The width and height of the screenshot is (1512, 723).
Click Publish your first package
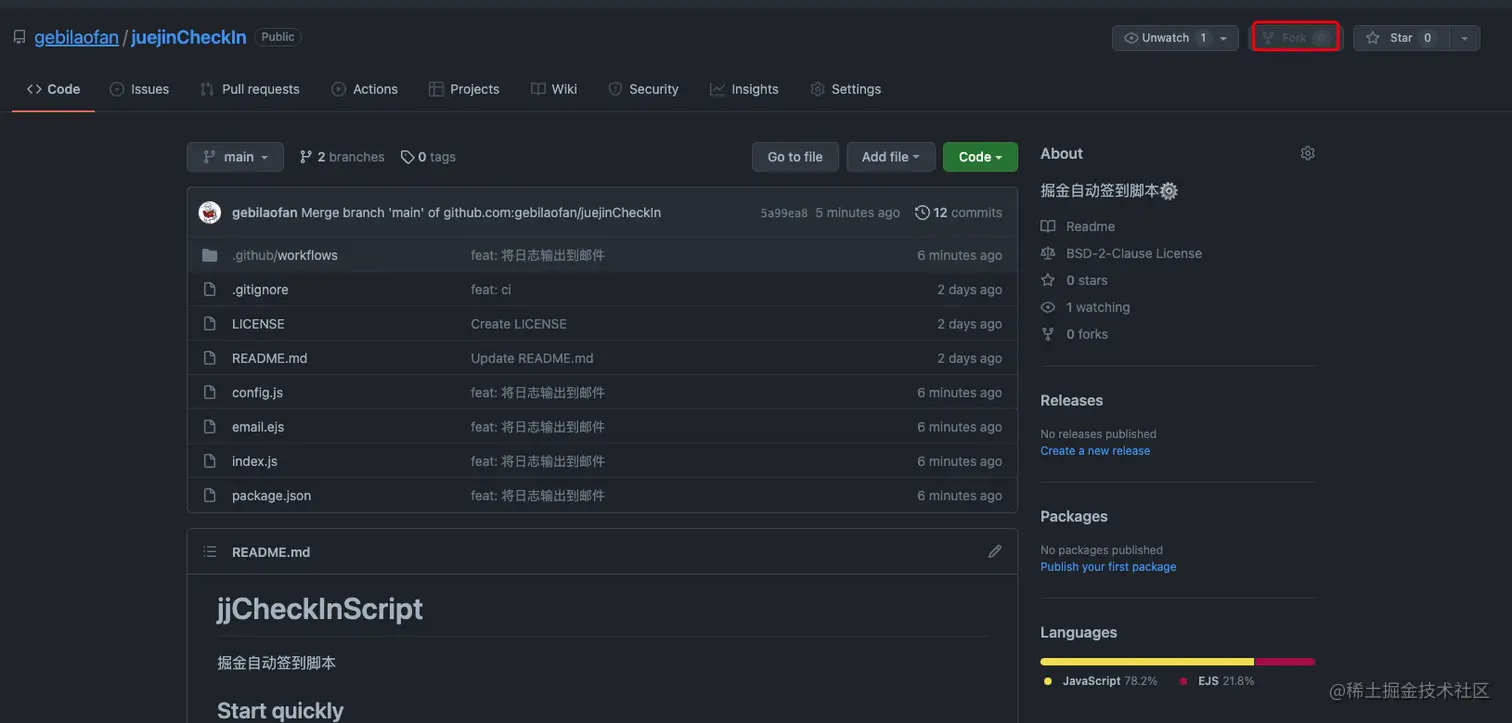pyautogui.click(x=1108, y=567)
